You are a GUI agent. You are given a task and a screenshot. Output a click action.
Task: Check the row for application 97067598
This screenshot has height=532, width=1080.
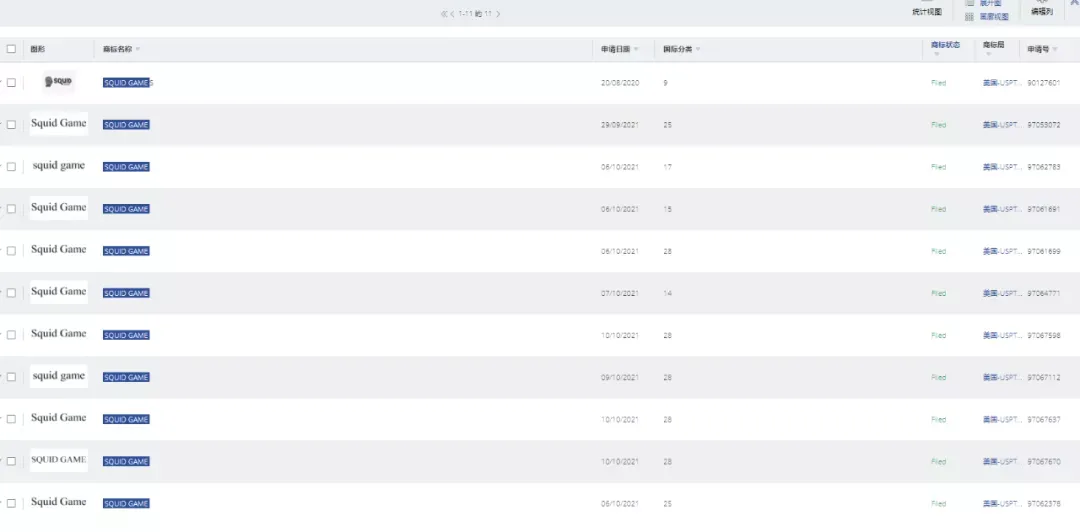point(11,335)
